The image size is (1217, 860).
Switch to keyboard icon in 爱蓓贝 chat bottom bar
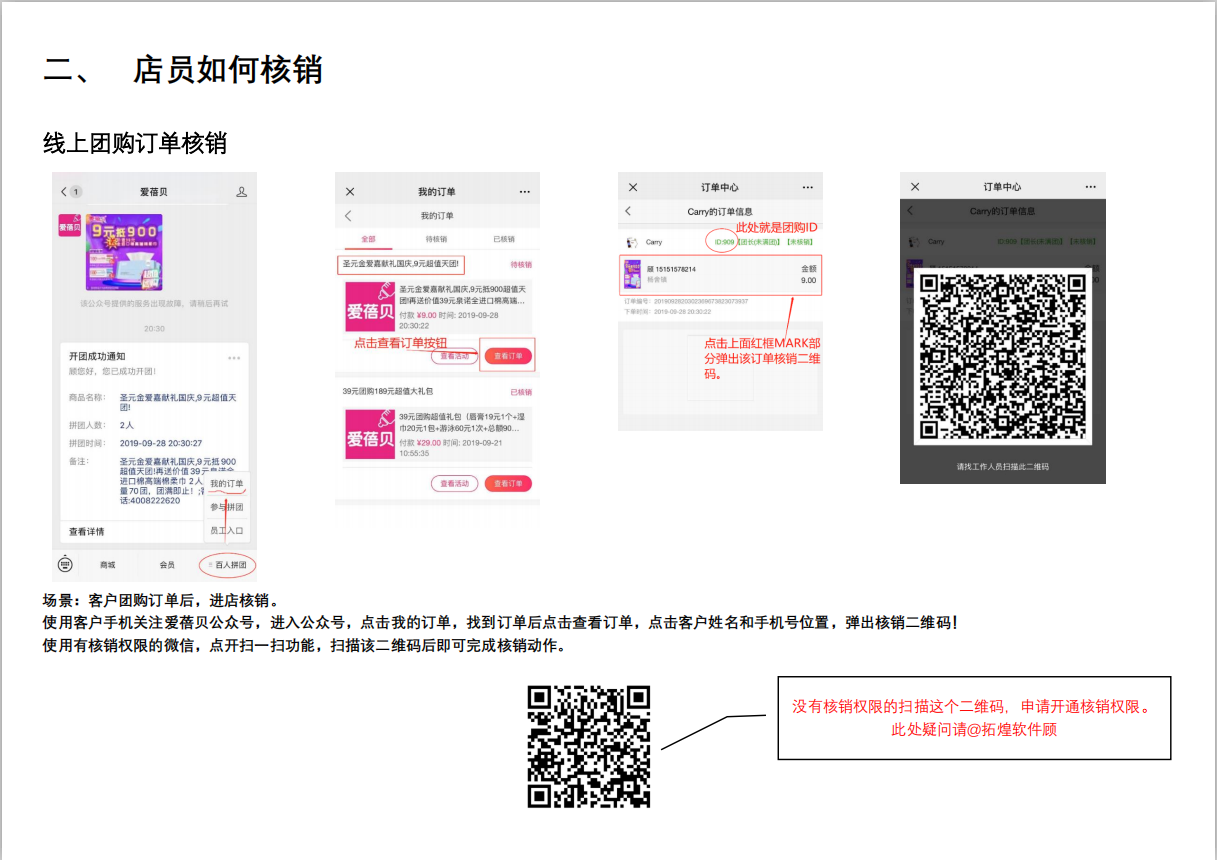65,564
